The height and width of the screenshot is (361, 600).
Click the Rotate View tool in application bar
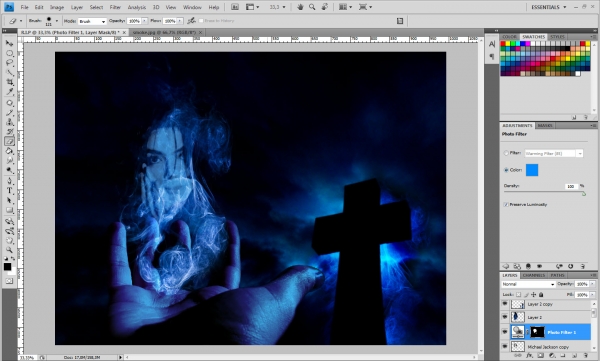pos(324,7)
